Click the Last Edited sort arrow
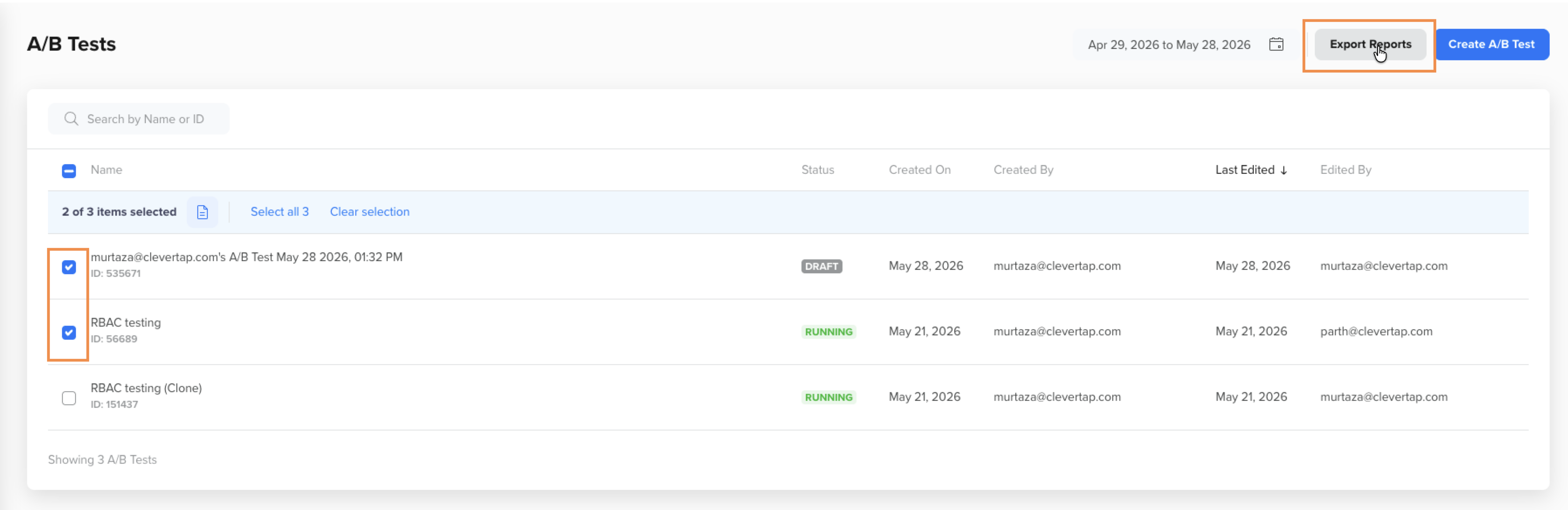The width and height of the screenshot is (1568, 510). point(1283,170)
